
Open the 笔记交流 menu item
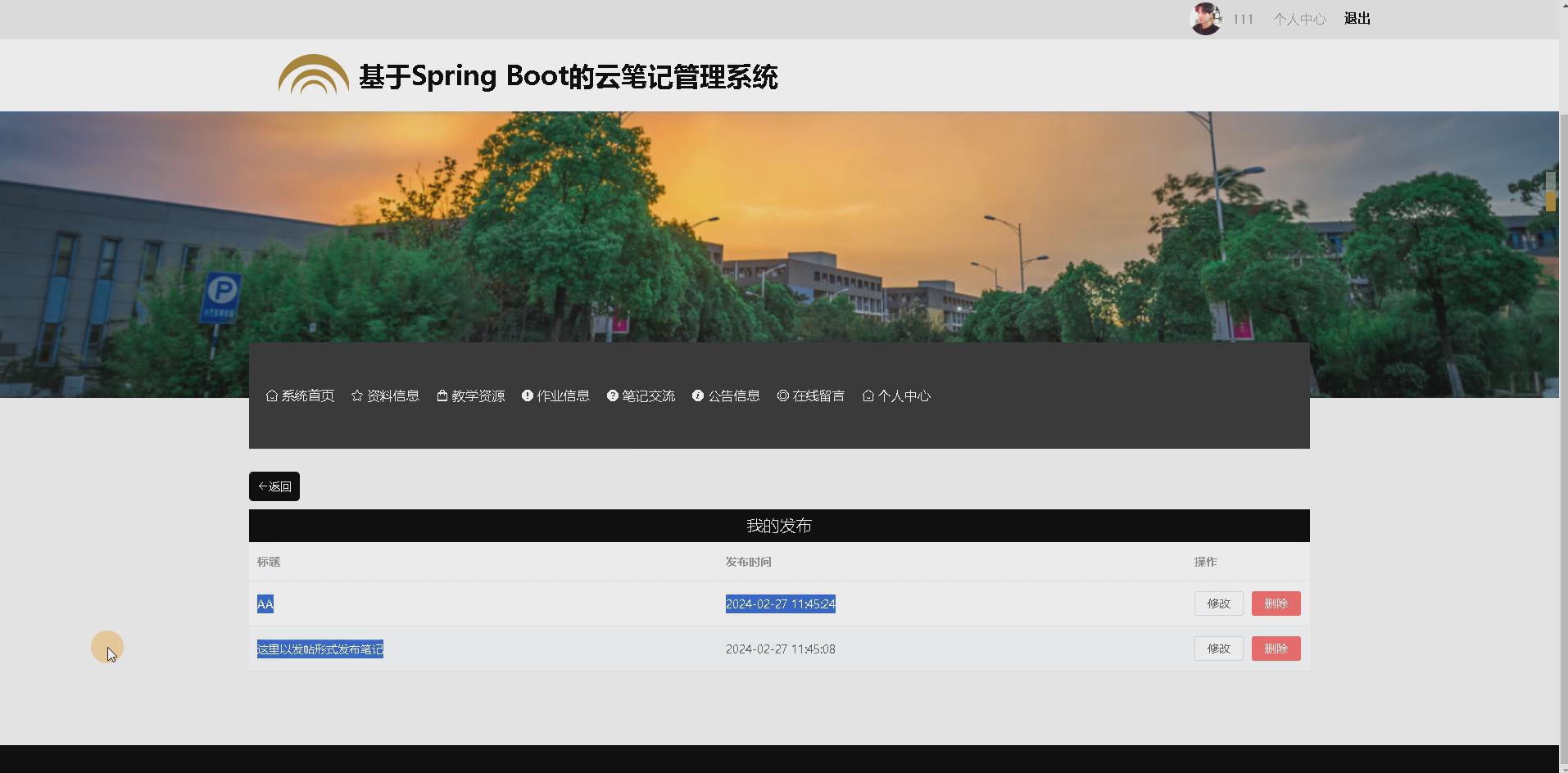point(649,396)
